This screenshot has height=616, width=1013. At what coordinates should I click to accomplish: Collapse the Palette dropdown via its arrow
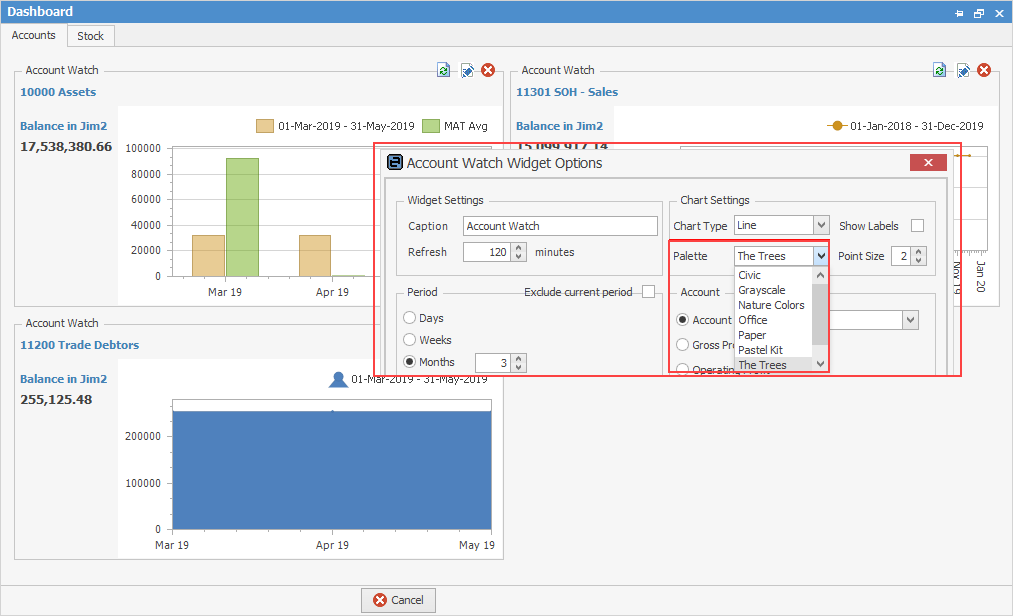point(820,256)
